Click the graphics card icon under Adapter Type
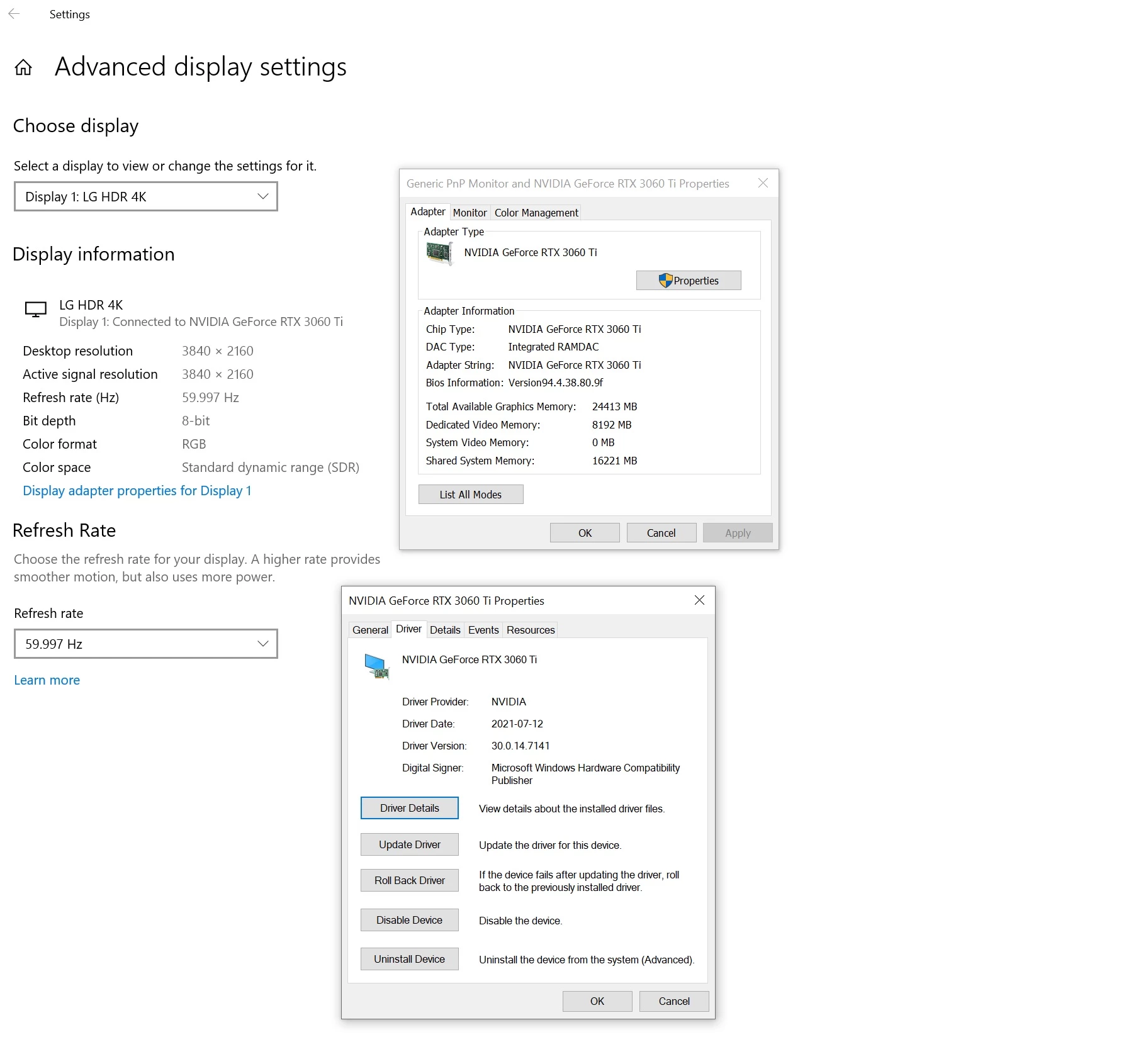 439,254
